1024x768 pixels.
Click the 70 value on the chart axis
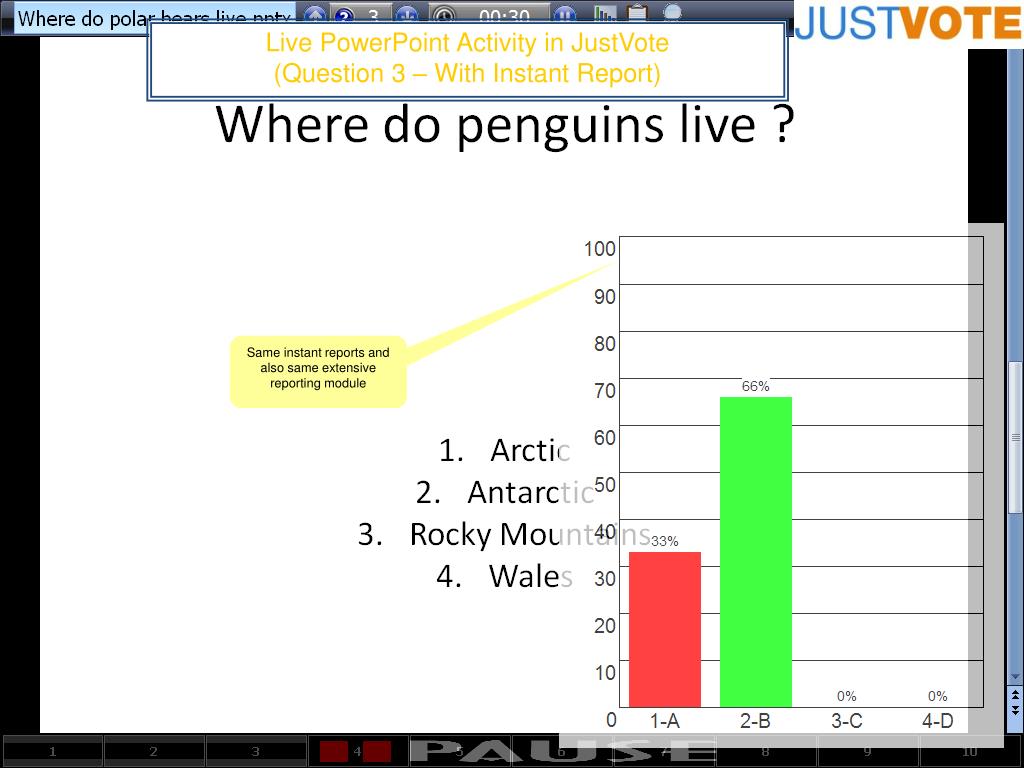(x=605, y=390)
